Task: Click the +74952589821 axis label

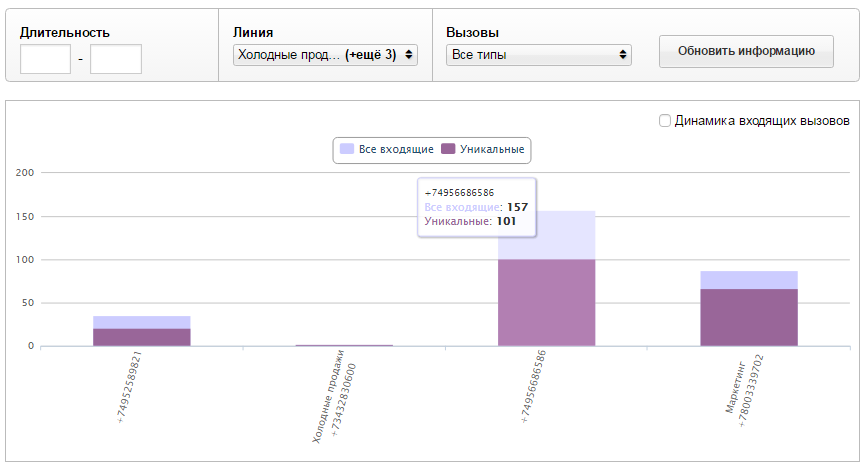Action: 130,387
